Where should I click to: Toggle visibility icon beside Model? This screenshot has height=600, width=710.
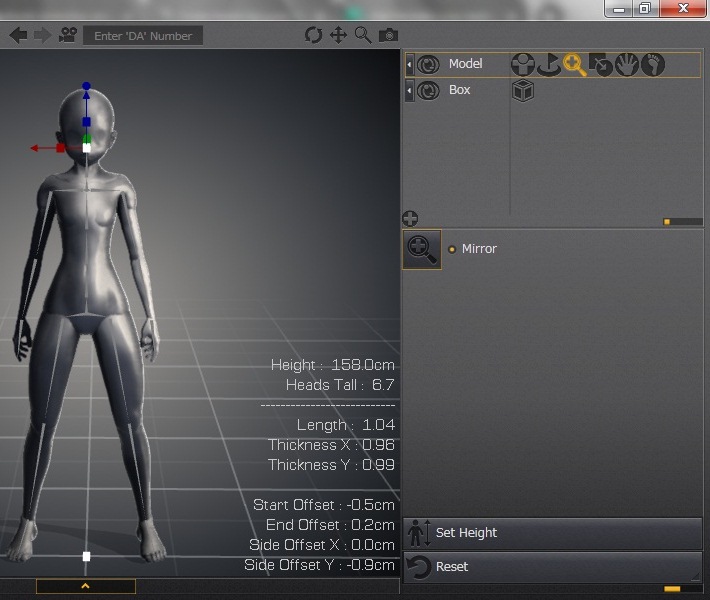pos(428,65)
